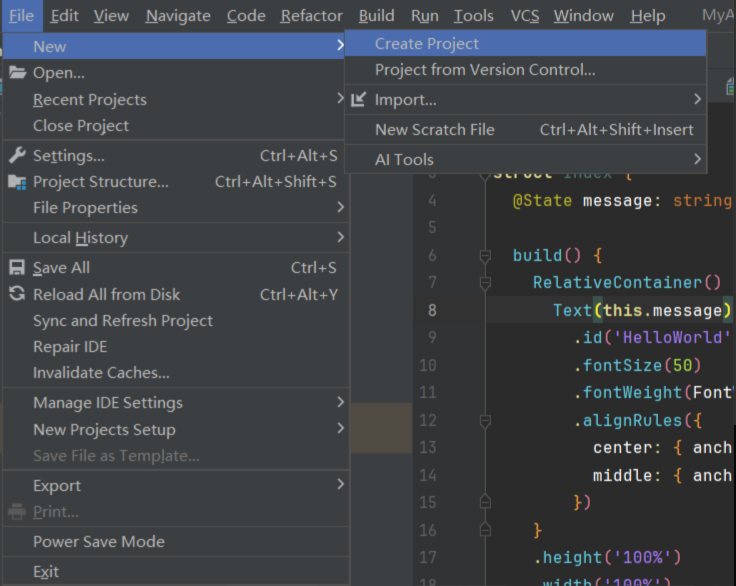Select Repair IDE
The height and width of the screenshot is (586, 736).
[x=176, y=347]
